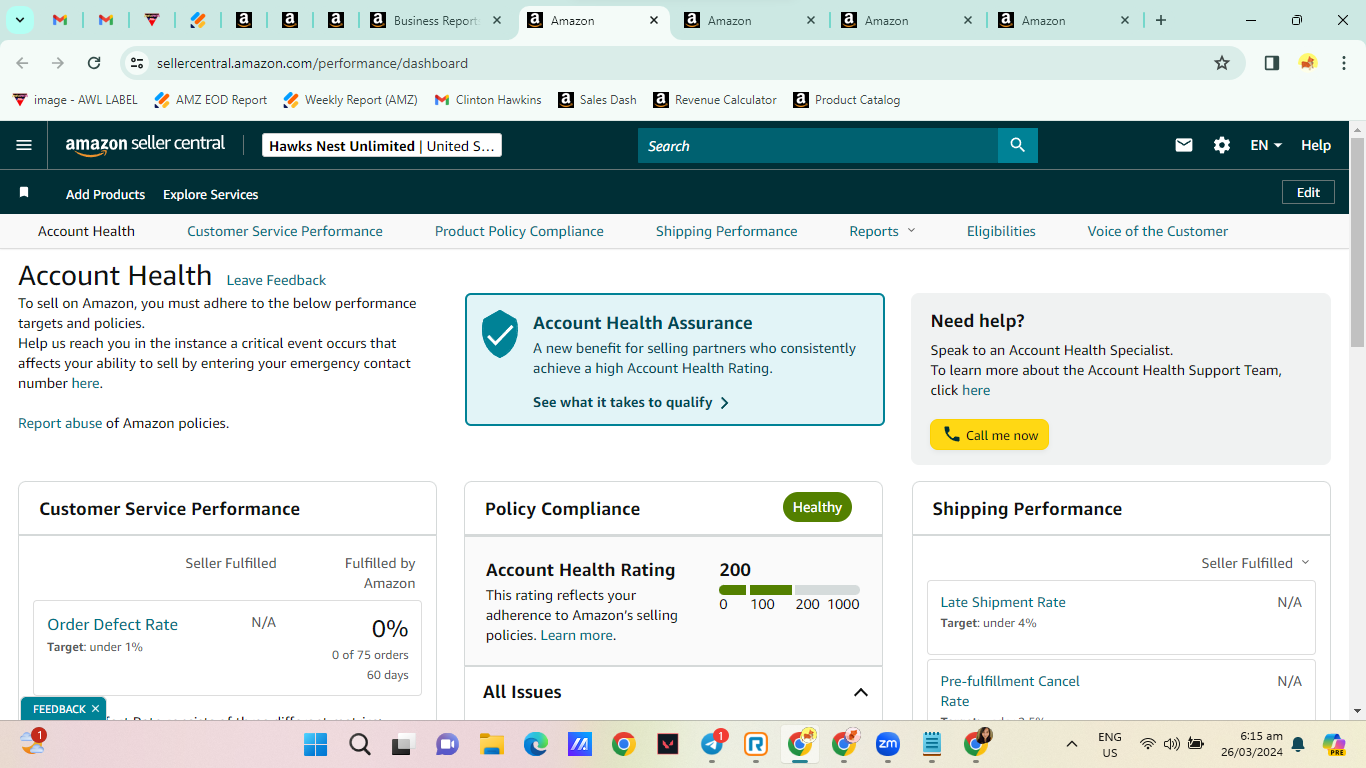Open Chrome's tab search dropdown

(20, 20)
